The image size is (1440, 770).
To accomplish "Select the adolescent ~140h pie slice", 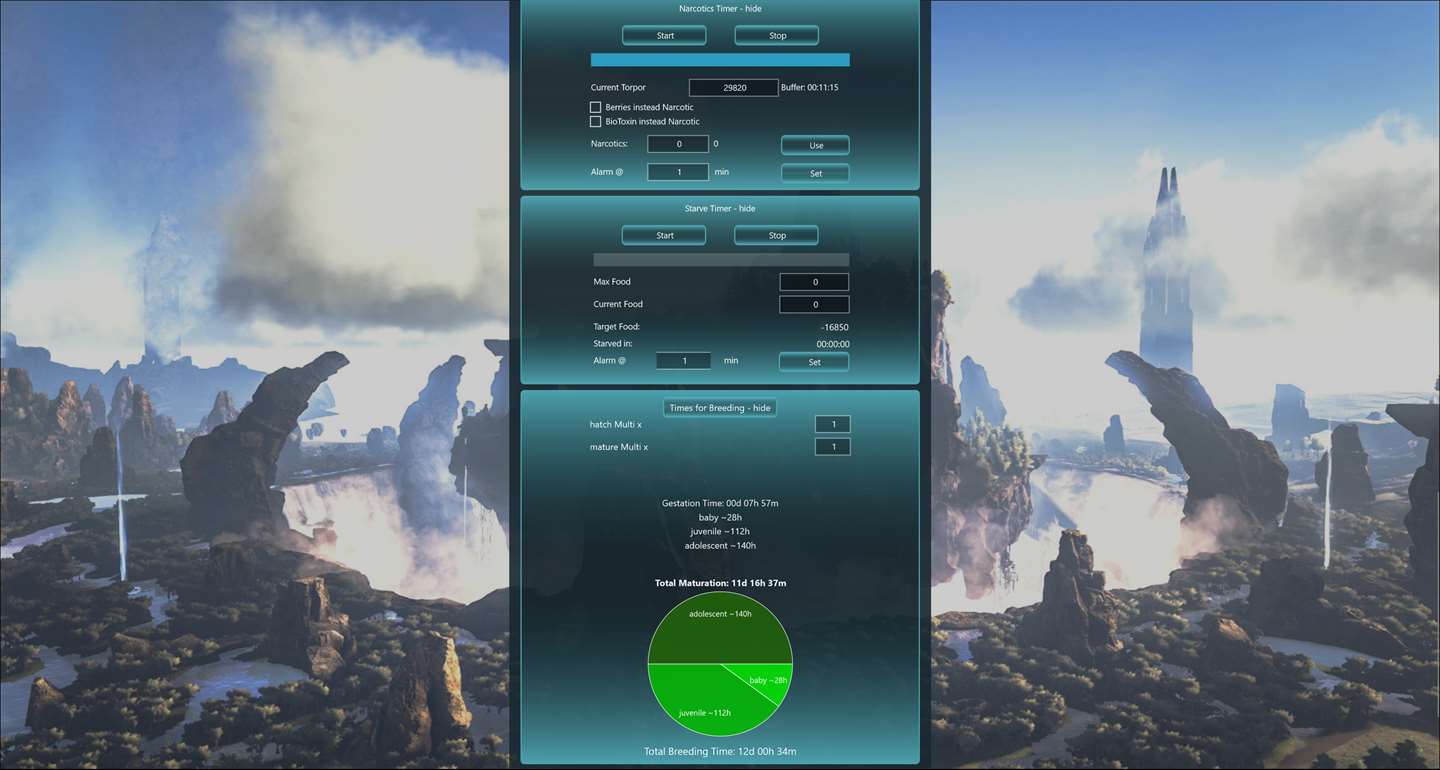I will (720, 628).
